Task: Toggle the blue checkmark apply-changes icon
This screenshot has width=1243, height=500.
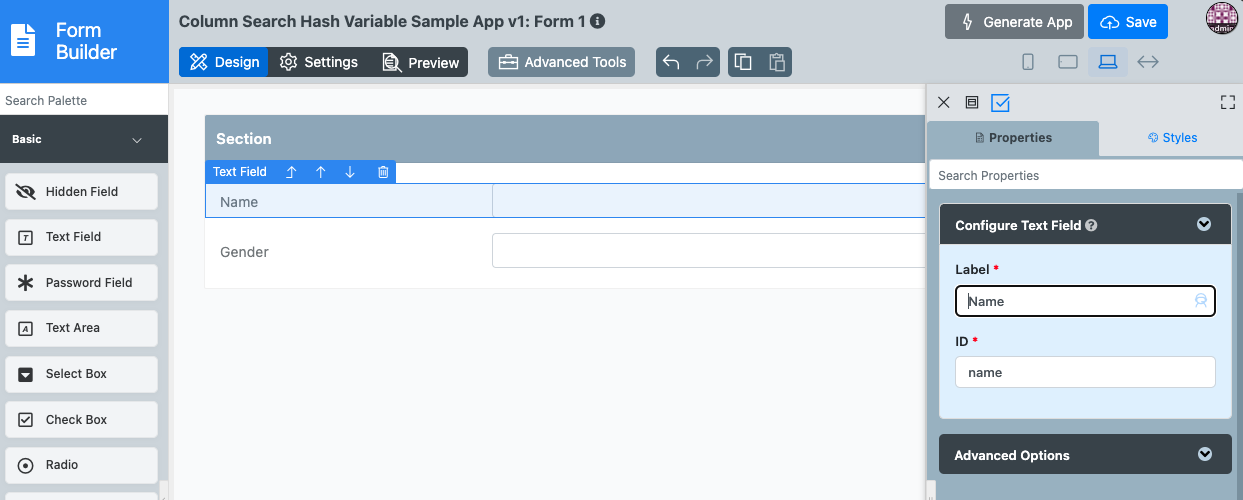Action: pyautogui.click(x=1000, y=102)
